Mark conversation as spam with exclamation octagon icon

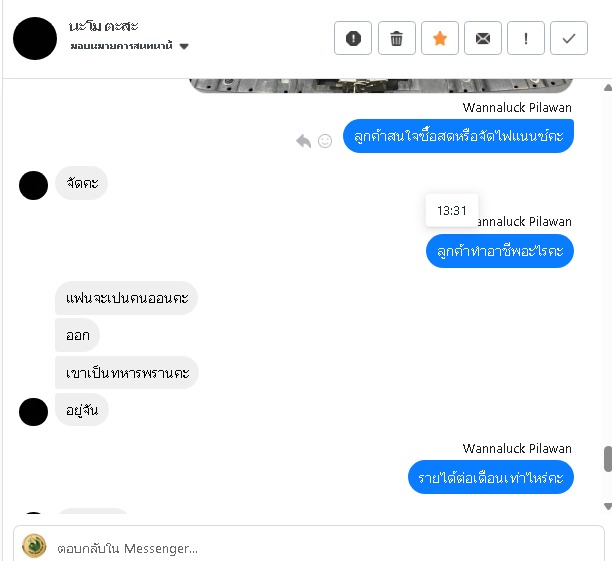(353, 38)
